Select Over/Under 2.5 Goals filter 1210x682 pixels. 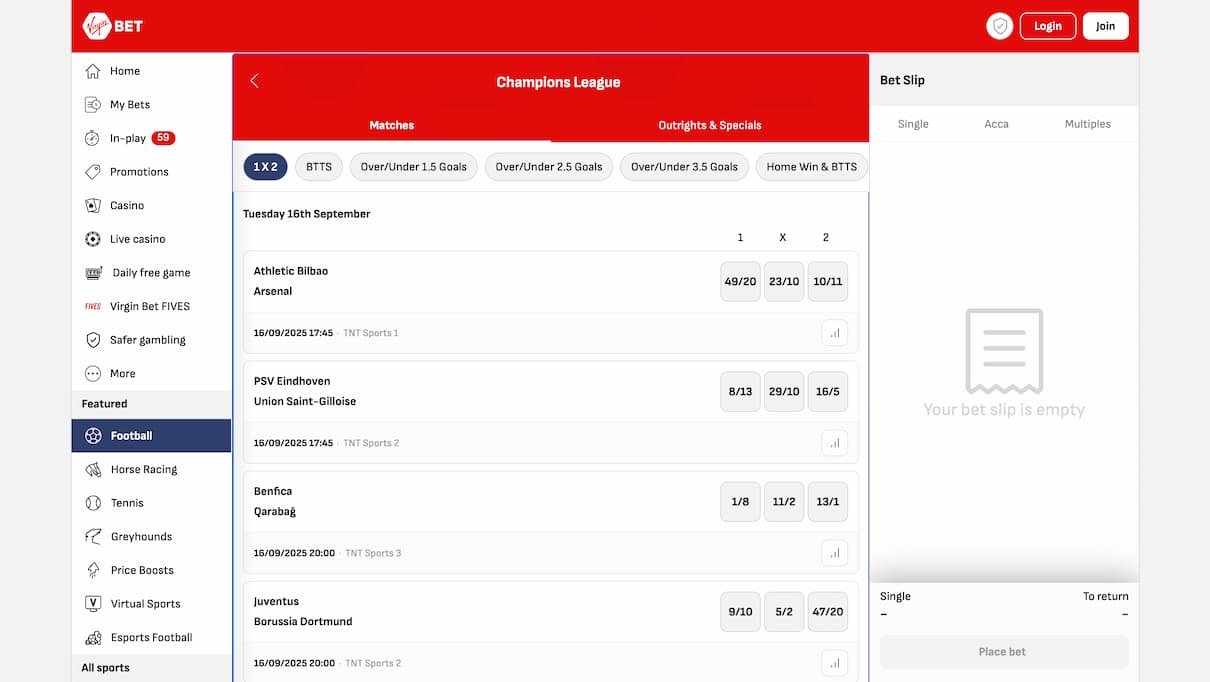(x=549, y=167)
